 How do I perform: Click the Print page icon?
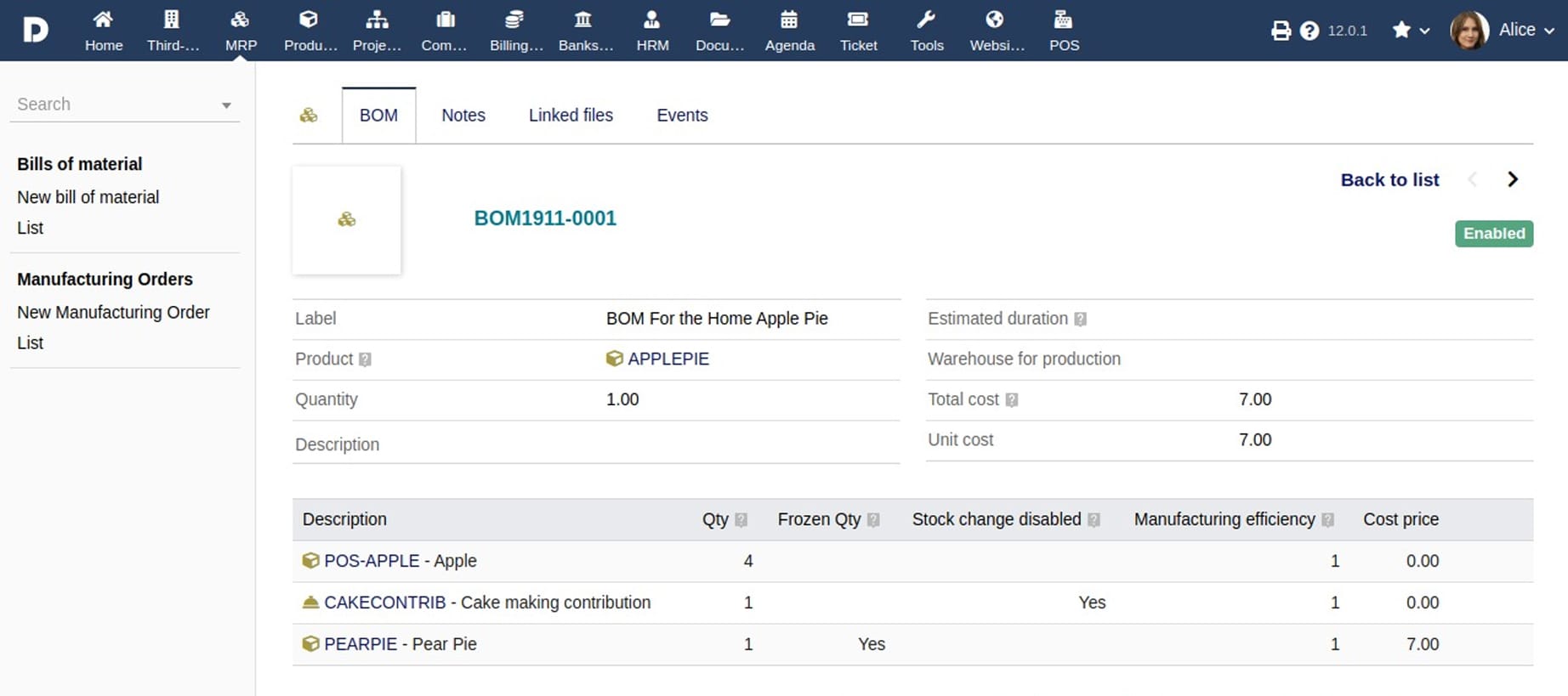tap(1281, 31)
